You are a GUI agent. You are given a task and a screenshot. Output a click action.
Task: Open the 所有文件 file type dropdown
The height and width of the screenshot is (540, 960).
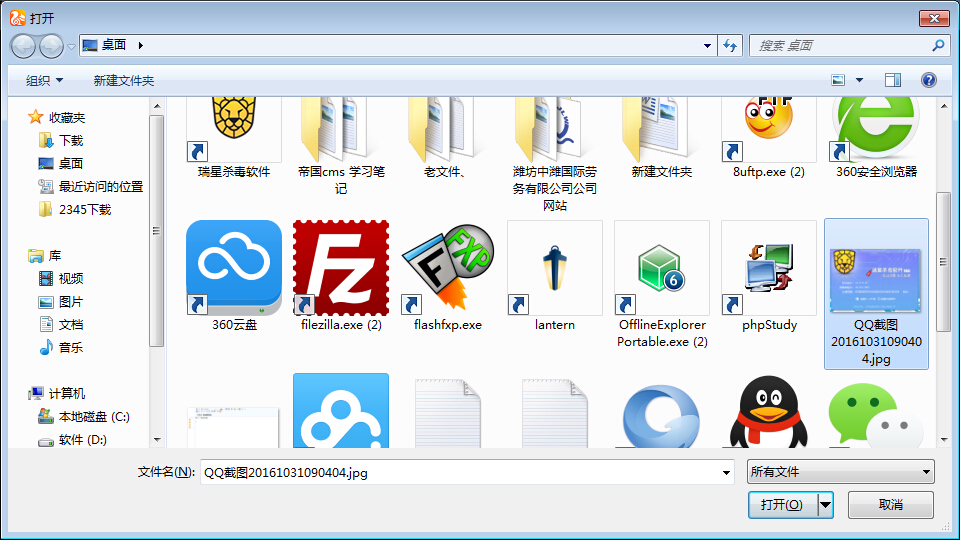[841, 472]
